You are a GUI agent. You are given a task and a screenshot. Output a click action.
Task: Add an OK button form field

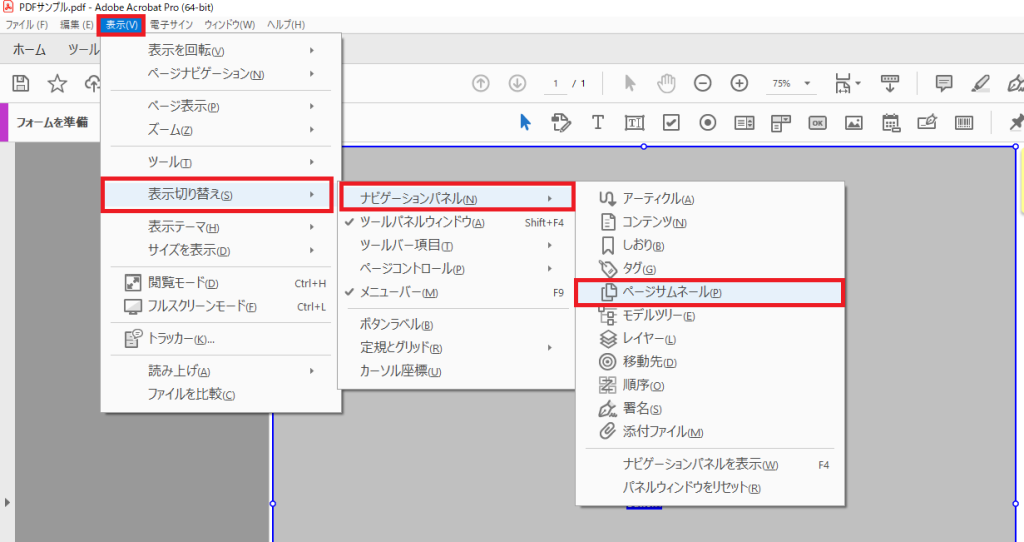(818, 122)
